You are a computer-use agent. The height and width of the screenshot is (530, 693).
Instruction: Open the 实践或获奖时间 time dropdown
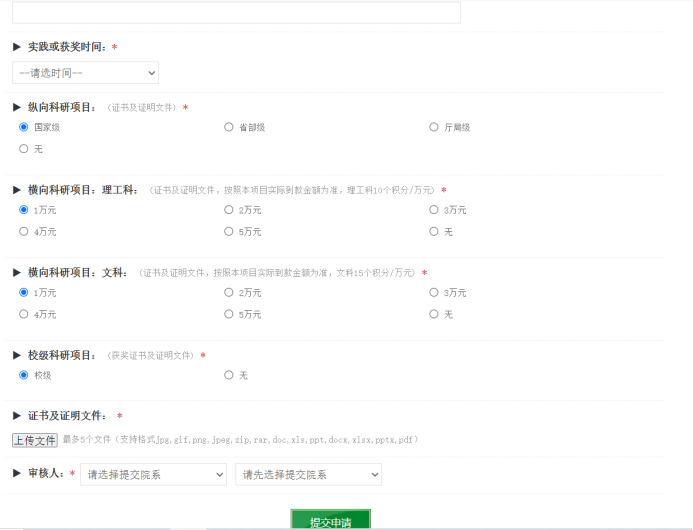click(85, 73)
